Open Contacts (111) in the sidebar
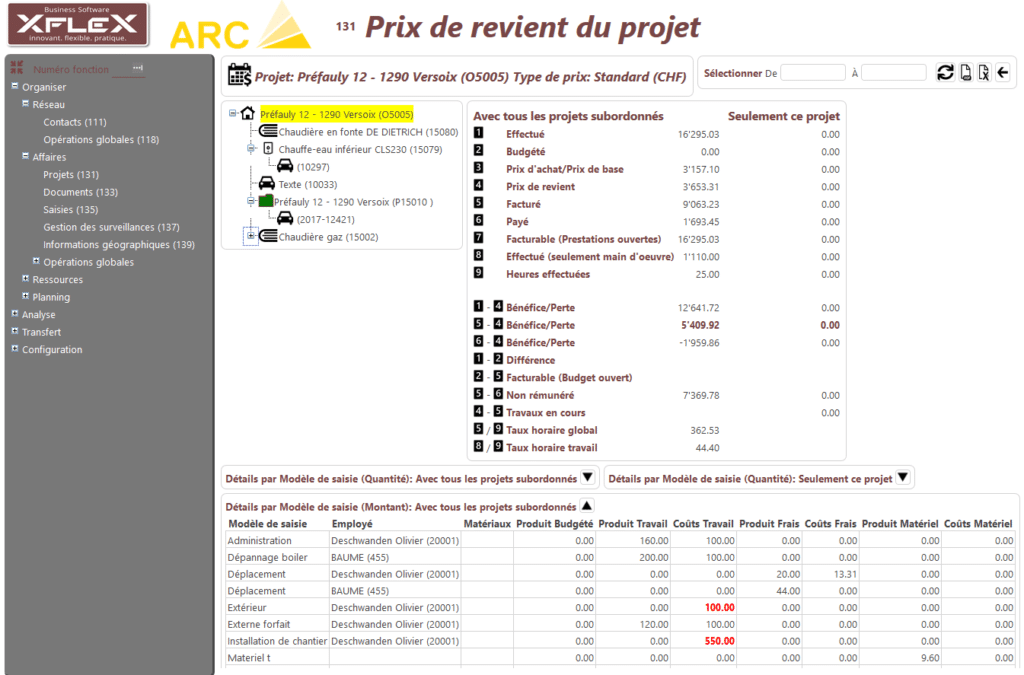The width and height of the screenshot is (1024, 675). click(75, 122)
